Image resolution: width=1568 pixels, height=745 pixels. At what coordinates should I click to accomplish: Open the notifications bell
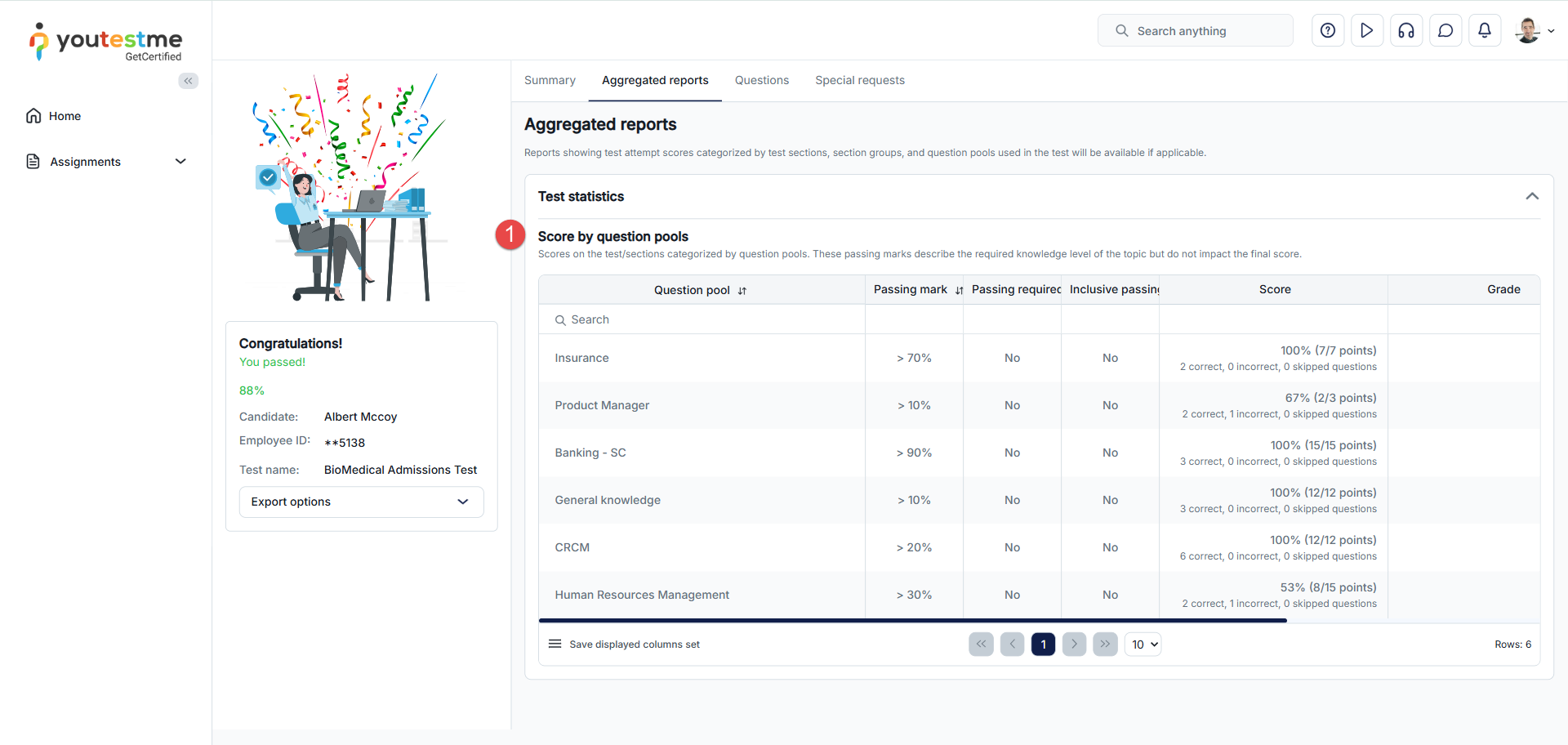[1485, 31]
